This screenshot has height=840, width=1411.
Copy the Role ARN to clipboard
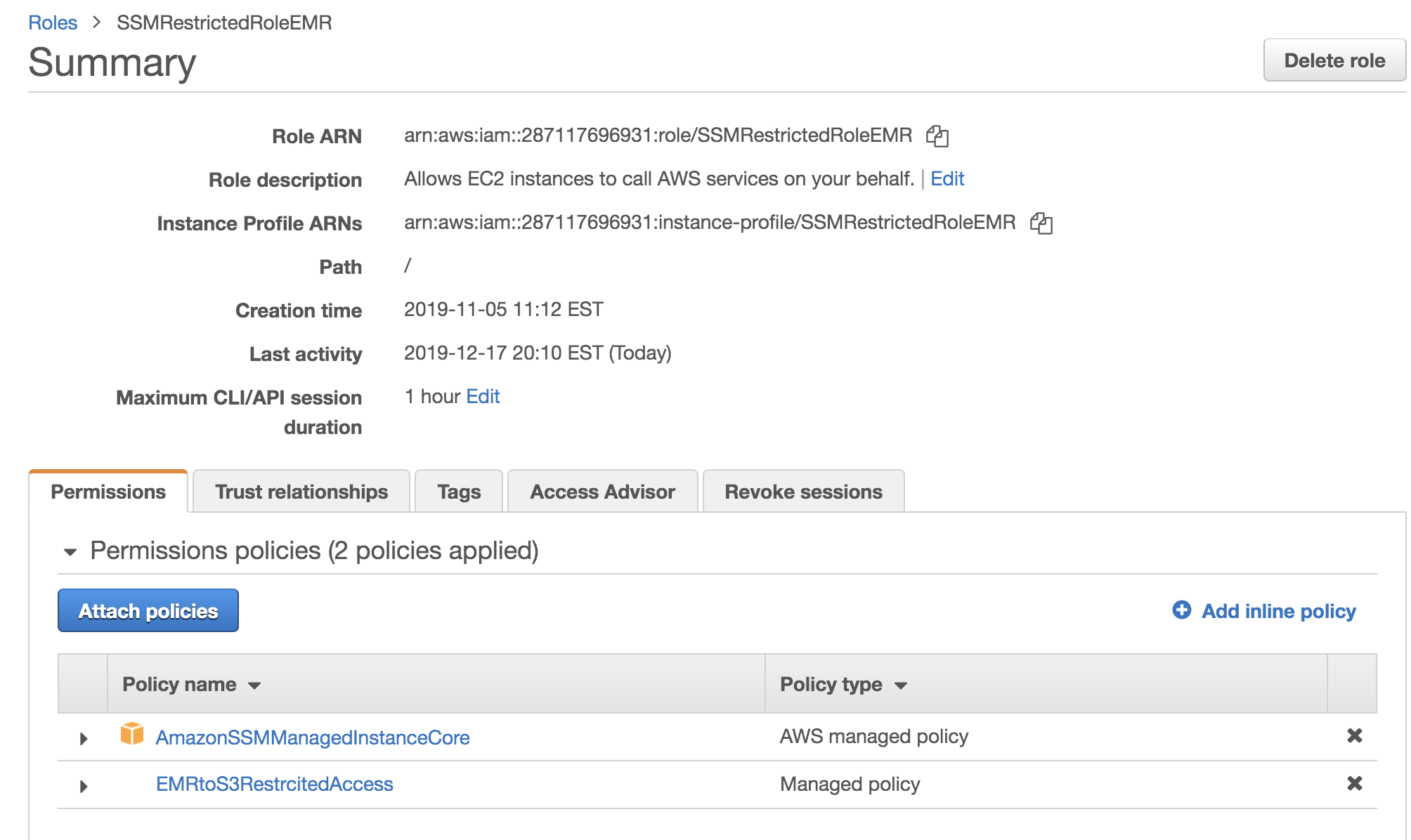[937, 136]
